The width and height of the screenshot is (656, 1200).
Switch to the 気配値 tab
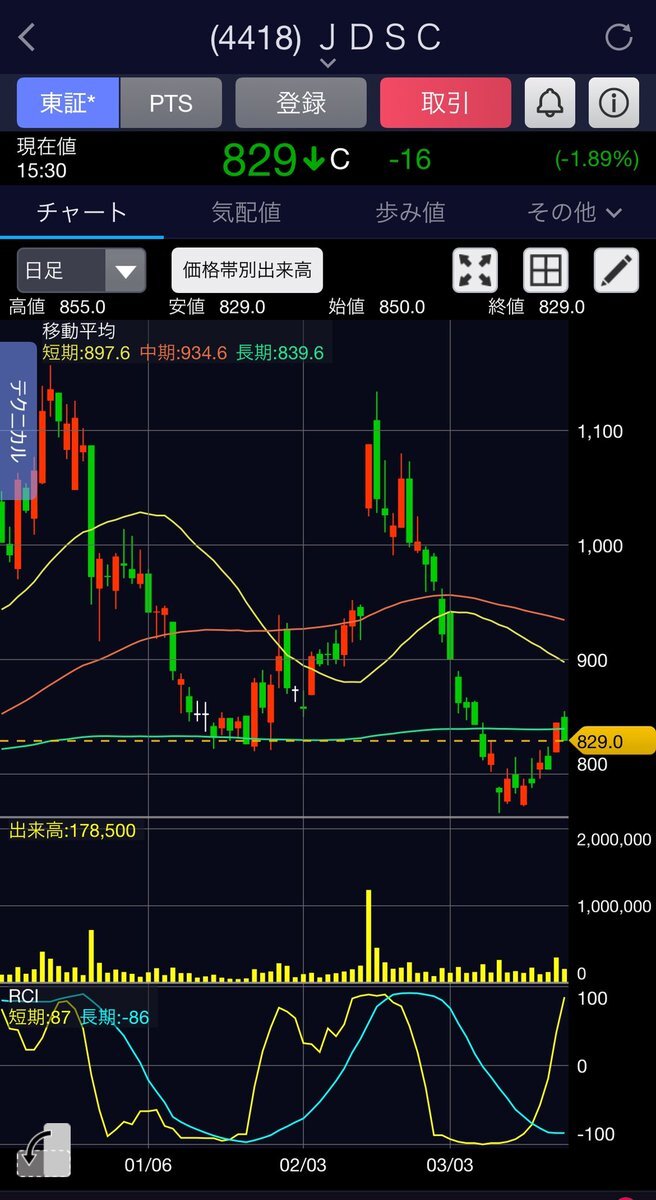point(246,212)
